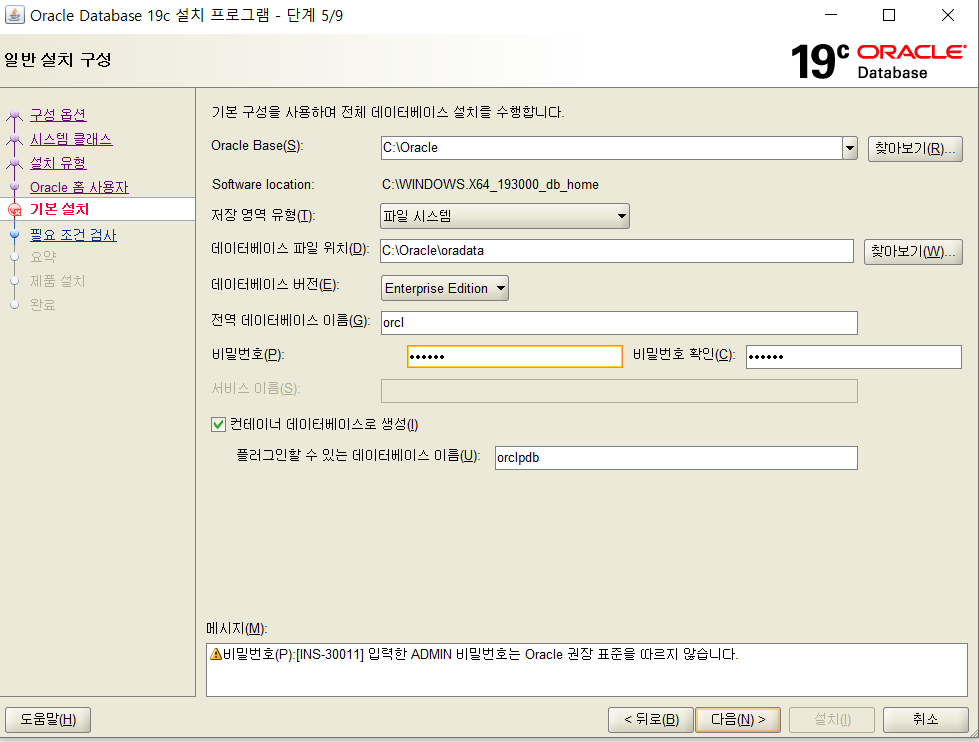Viewport: 979px width, 742px height.
Task: Go back with the 뒤로(B) button
Action: click(651, 720)
